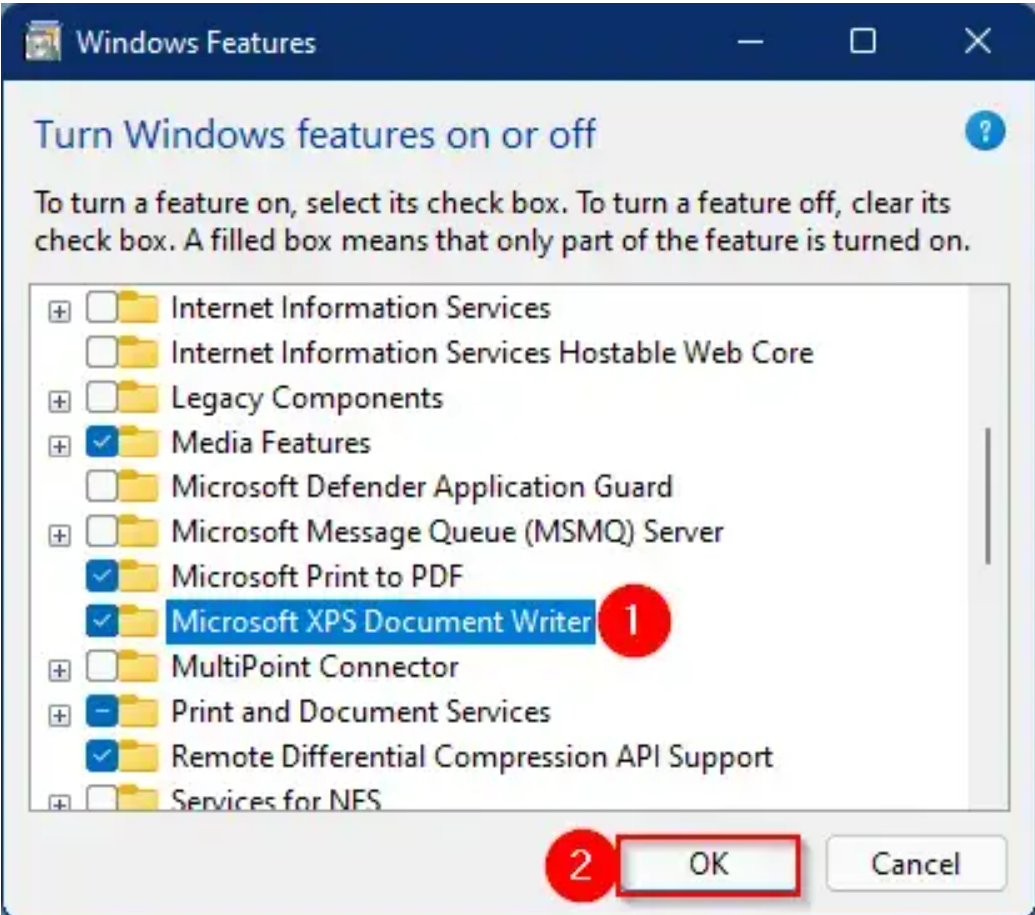
Task: Clear the Microsoft XPS Document Writer checkbox
Action: pos(102,621)
